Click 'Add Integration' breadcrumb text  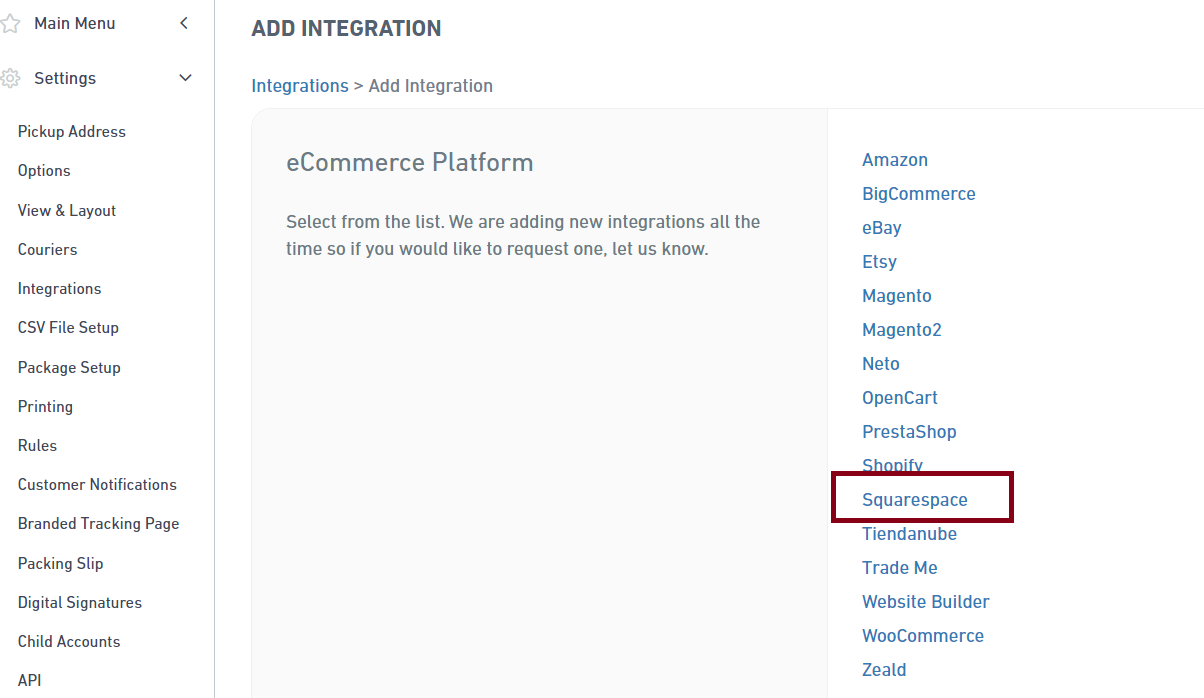click(x=431, y=86)
